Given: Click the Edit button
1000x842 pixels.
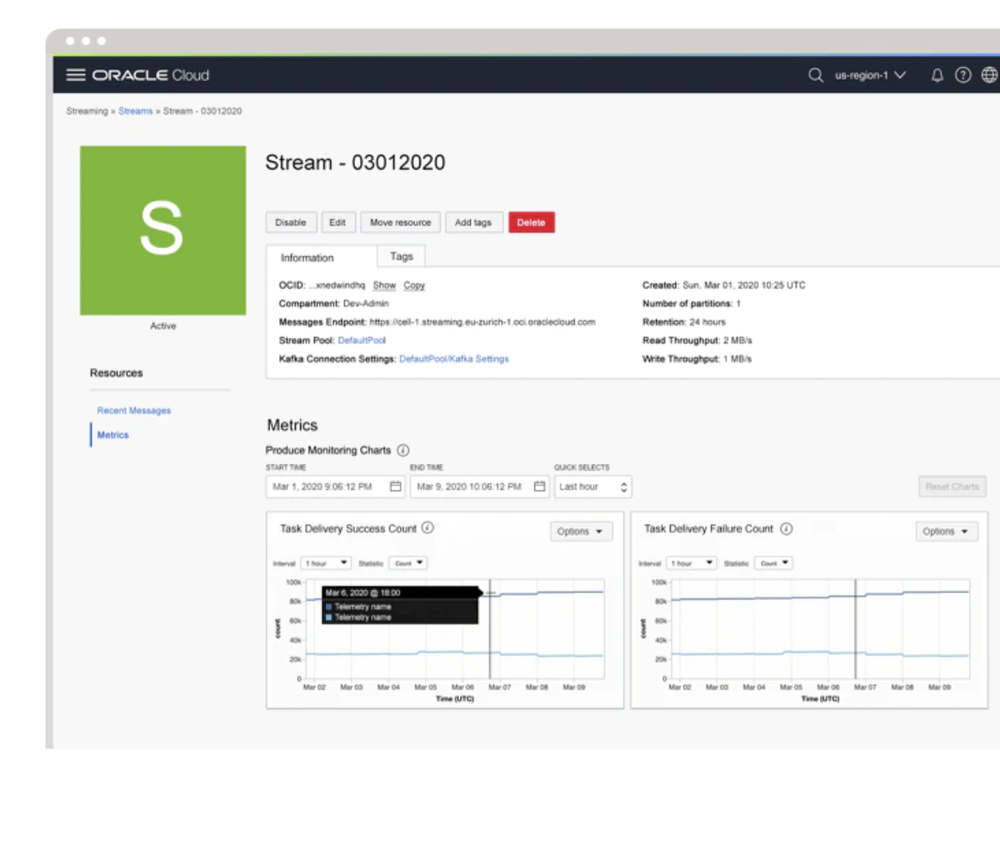Looking at the screenshot, I should coord(338,223).
